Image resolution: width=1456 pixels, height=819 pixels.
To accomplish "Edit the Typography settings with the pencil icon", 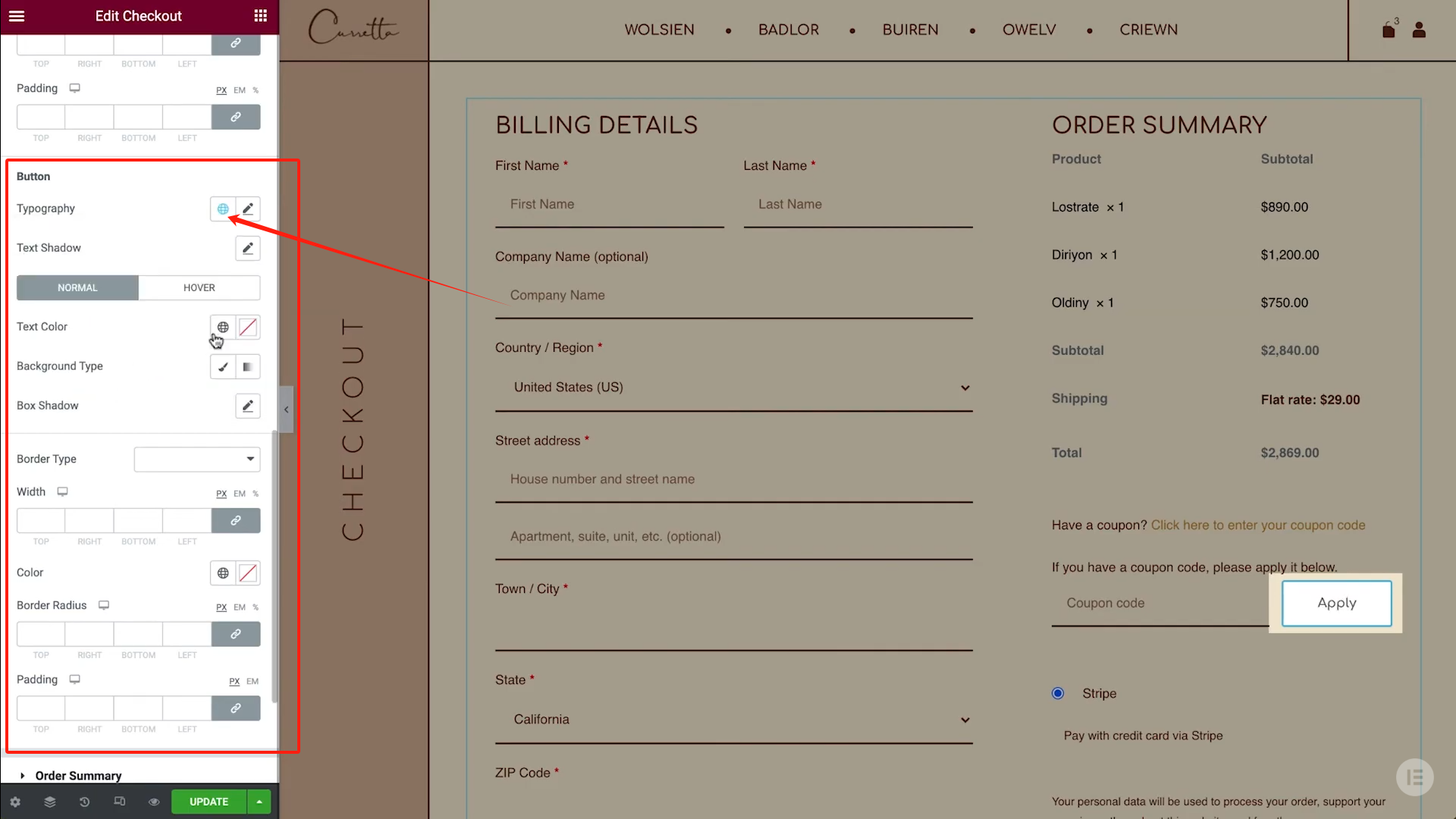I will (x=247, y=208).
